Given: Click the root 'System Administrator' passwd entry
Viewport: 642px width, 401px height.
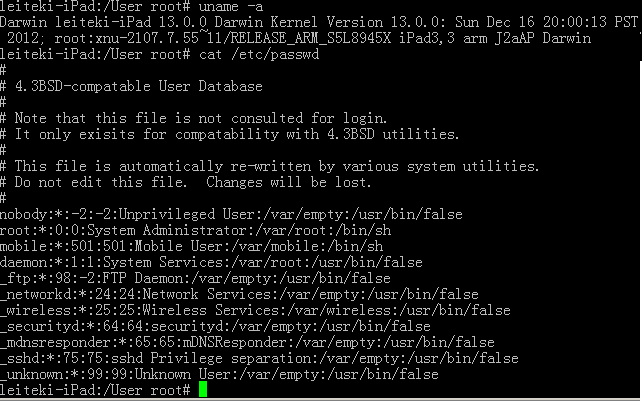Looking at the screenshot, I should pyautogui.click(x=196, y=230).
